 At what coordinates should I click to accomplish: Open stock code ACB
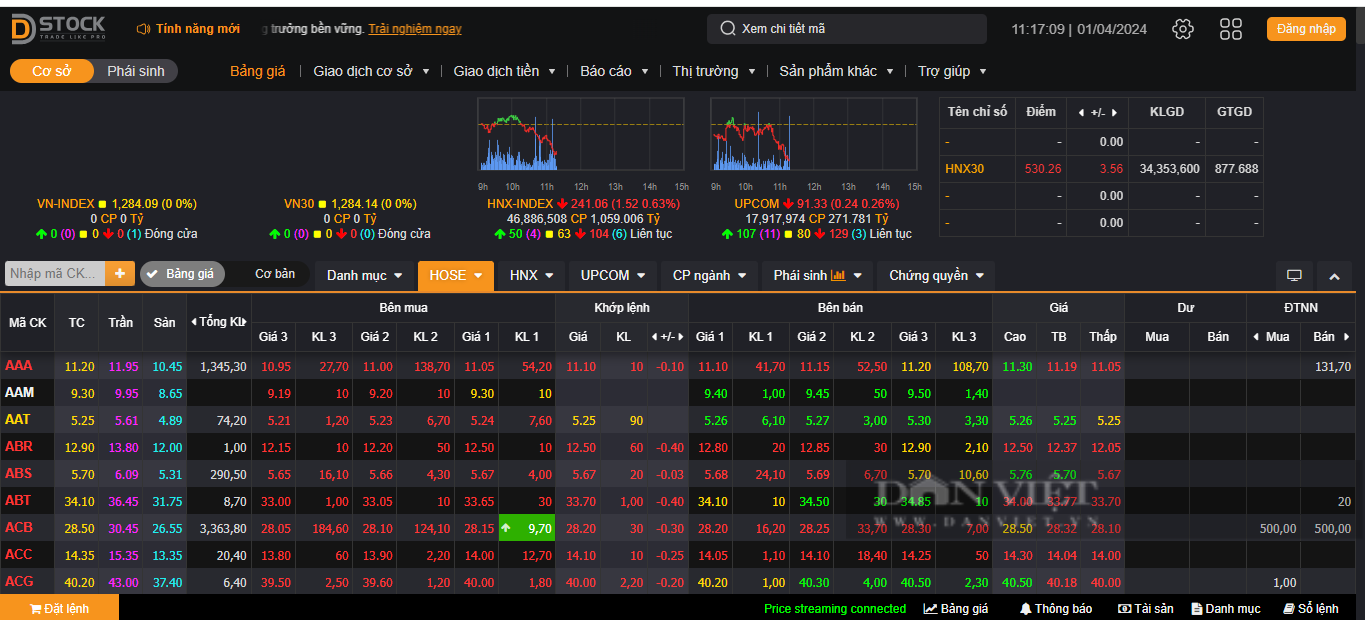tap(19, 528)
